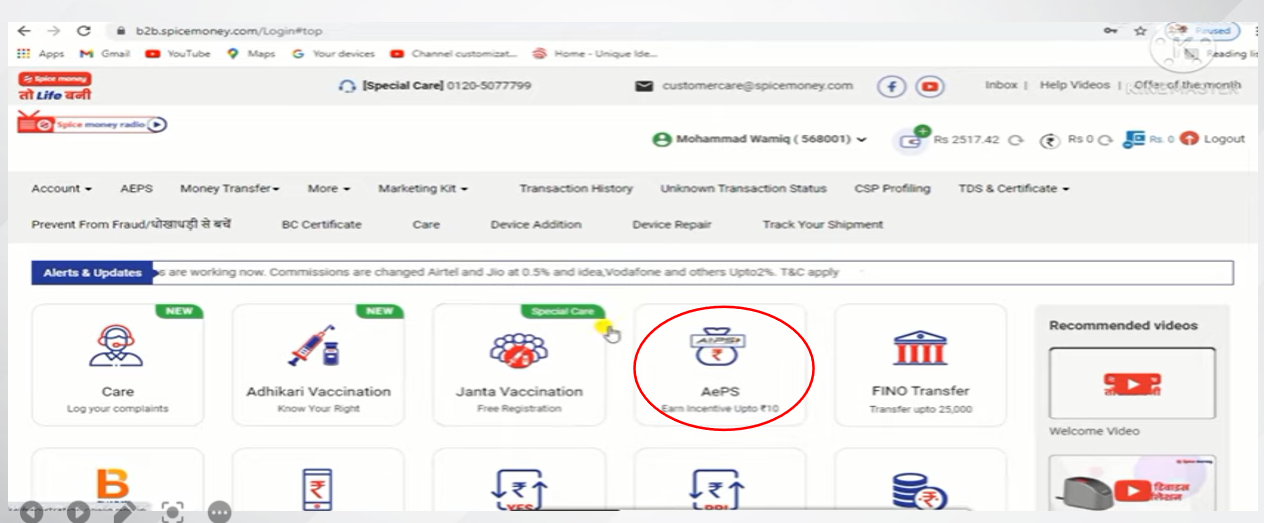
Task: Open Track Your Shipment
Action: 822,225
